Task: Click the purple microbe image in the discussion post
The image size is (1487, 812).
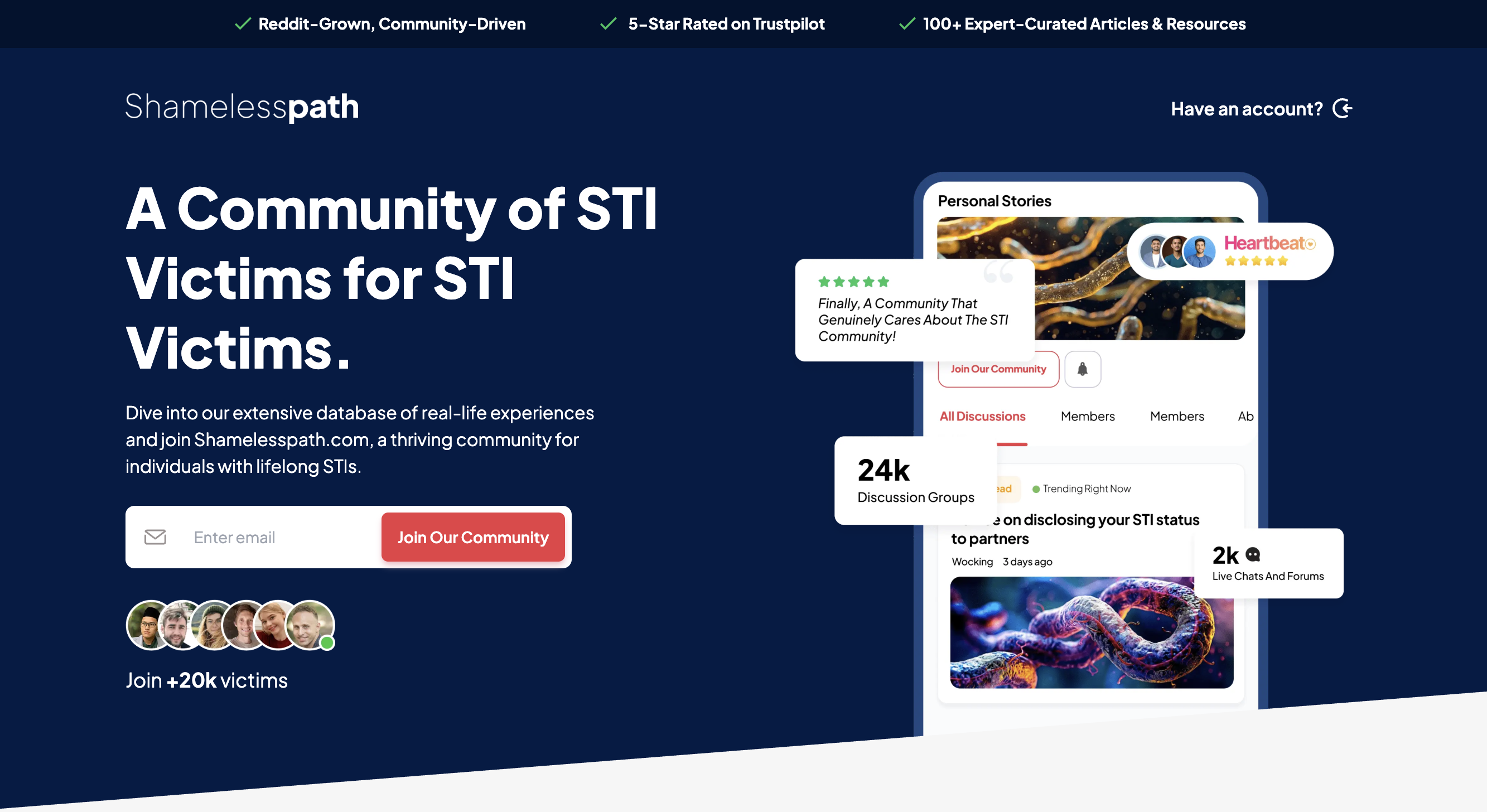Action: click(1092, 632)
